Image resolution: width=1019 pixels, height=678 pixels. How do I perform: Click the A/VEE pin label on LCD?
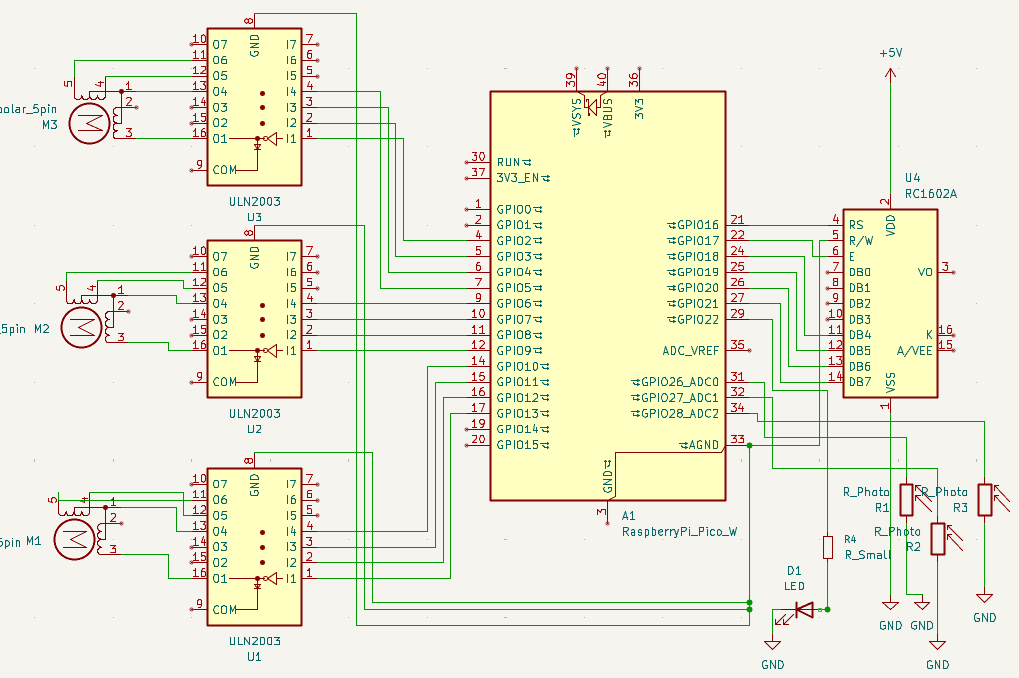(x=914, y=351)
